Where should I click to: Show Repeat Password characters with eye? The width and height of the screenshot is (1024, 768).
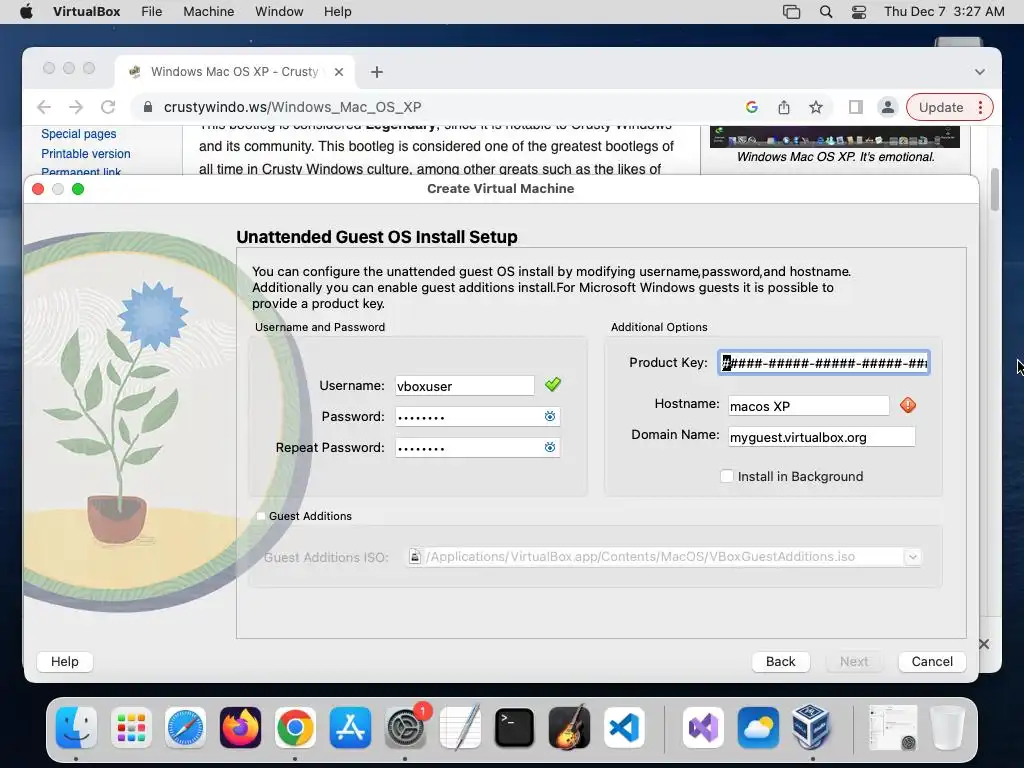550,447
